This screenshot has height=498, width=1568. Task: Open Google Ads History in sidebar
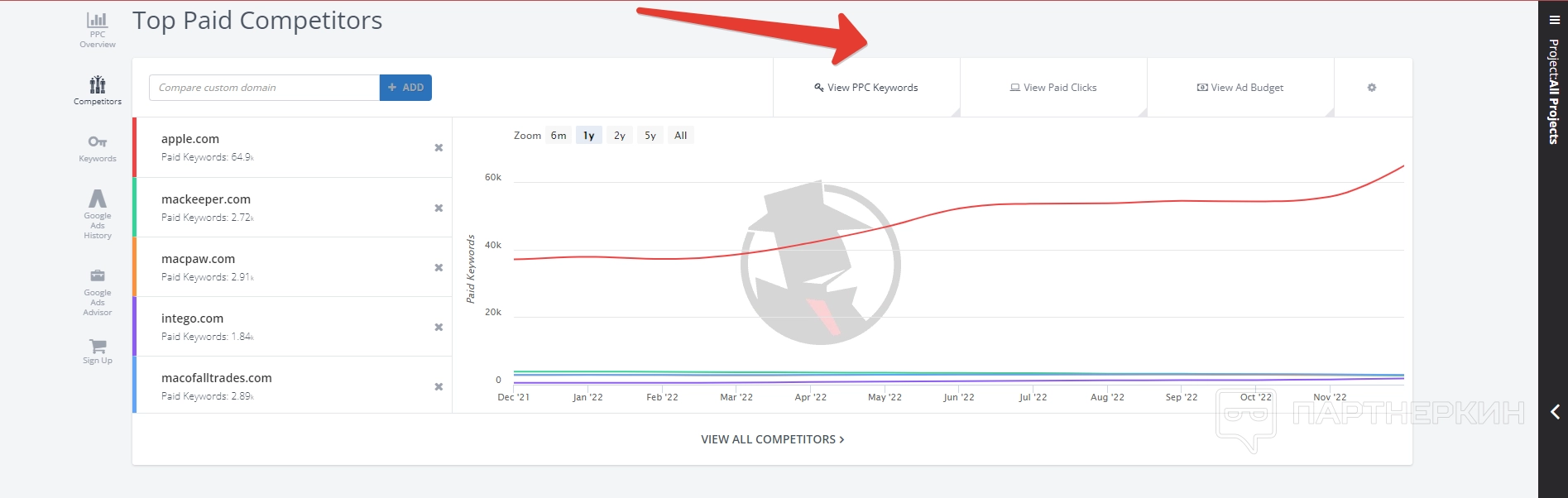pyautogui.click(x=98, y=213)
